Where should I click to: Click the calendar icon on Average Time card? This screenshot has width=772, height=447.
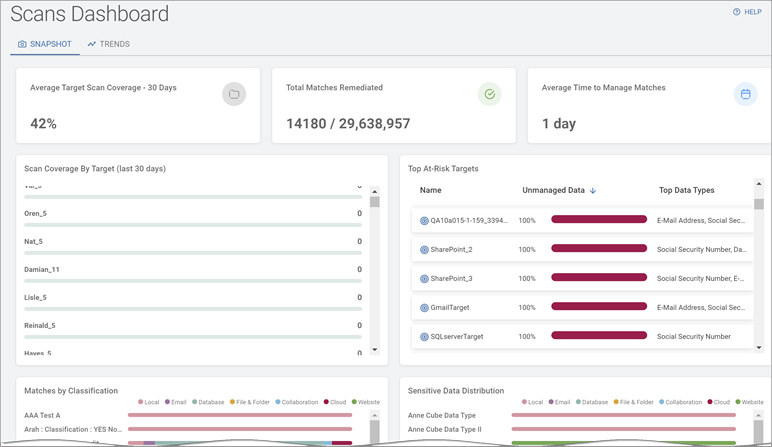pos(744,94)
